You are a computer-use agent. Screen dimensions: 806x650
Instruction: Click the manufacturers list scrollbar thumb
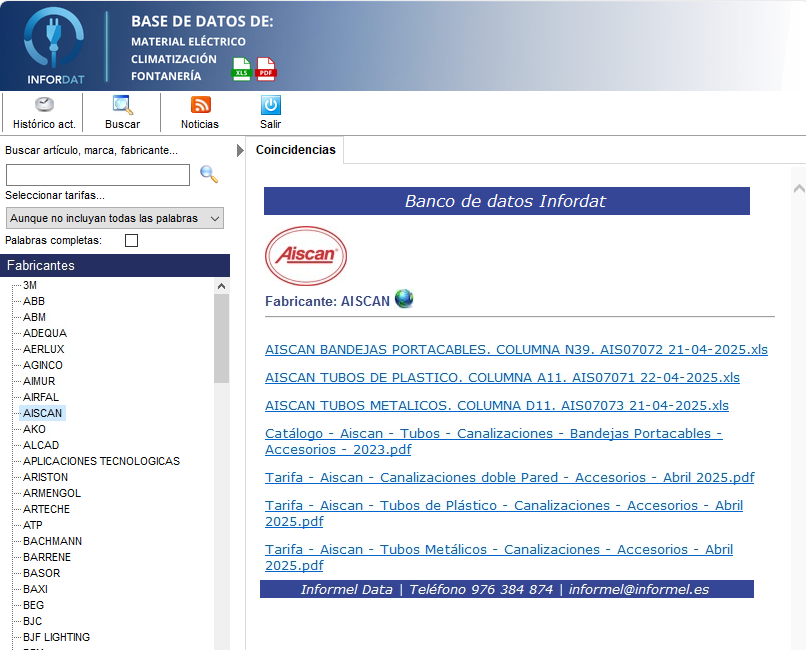pos(222,339)
